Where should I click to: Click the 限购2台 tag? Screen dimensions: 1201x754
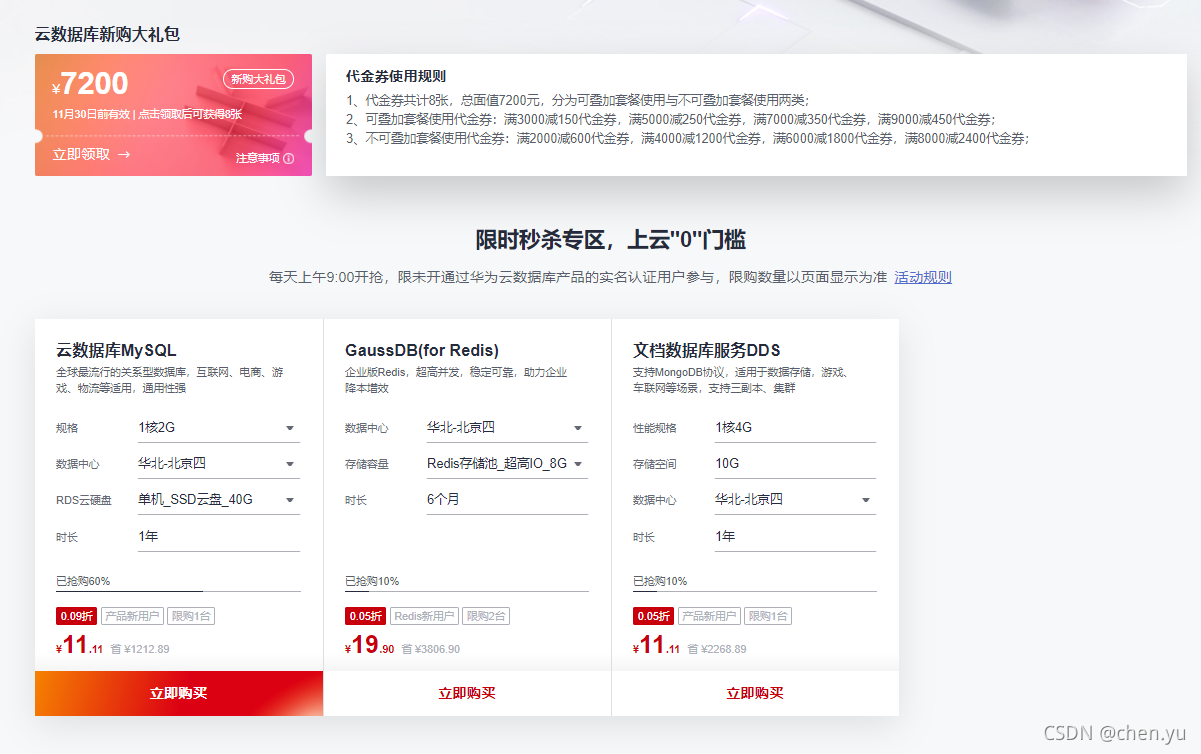tap(486, 617)
